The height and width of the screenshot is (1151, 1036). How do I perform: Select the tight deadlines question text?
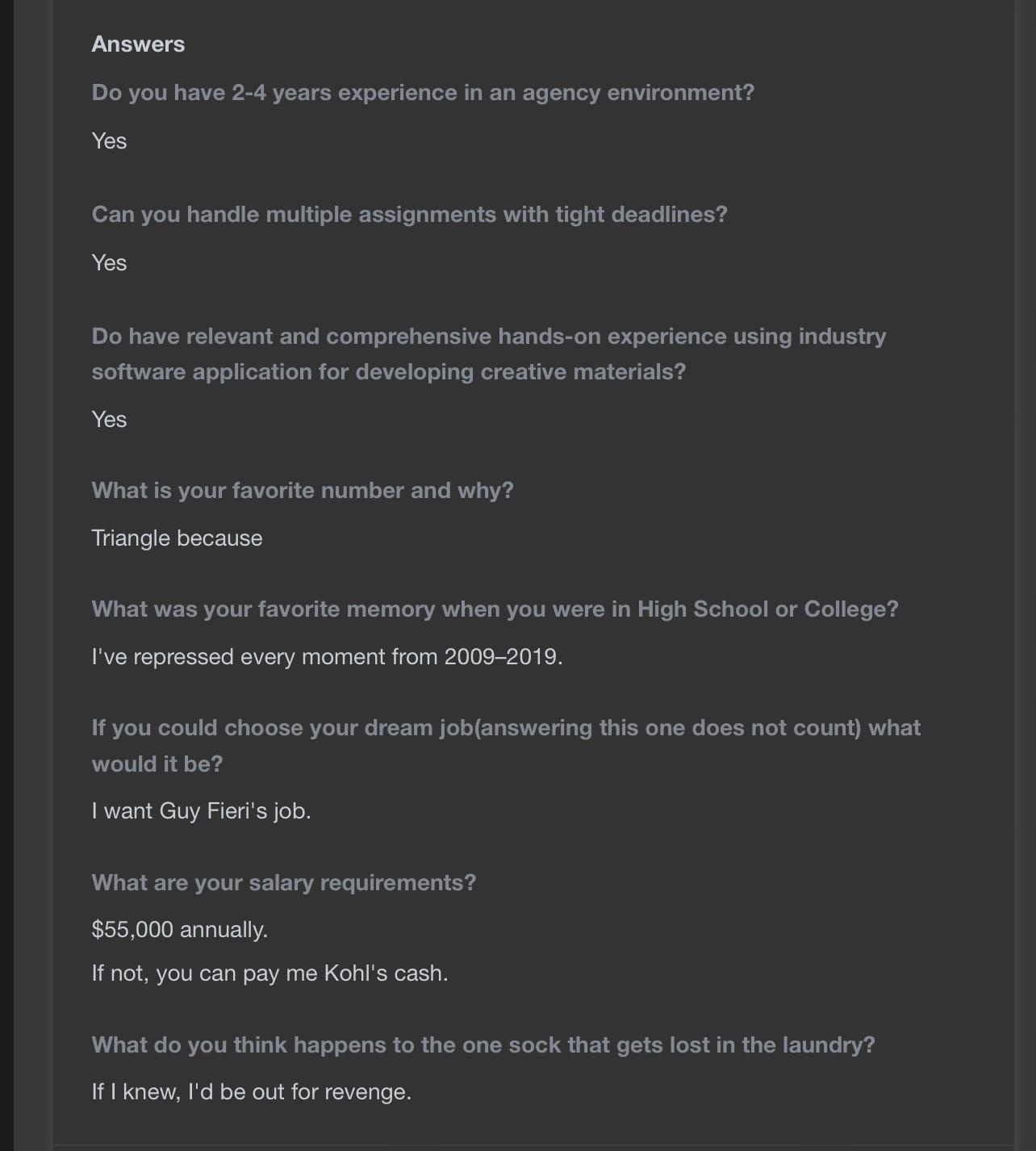click(x=409, y=215)
